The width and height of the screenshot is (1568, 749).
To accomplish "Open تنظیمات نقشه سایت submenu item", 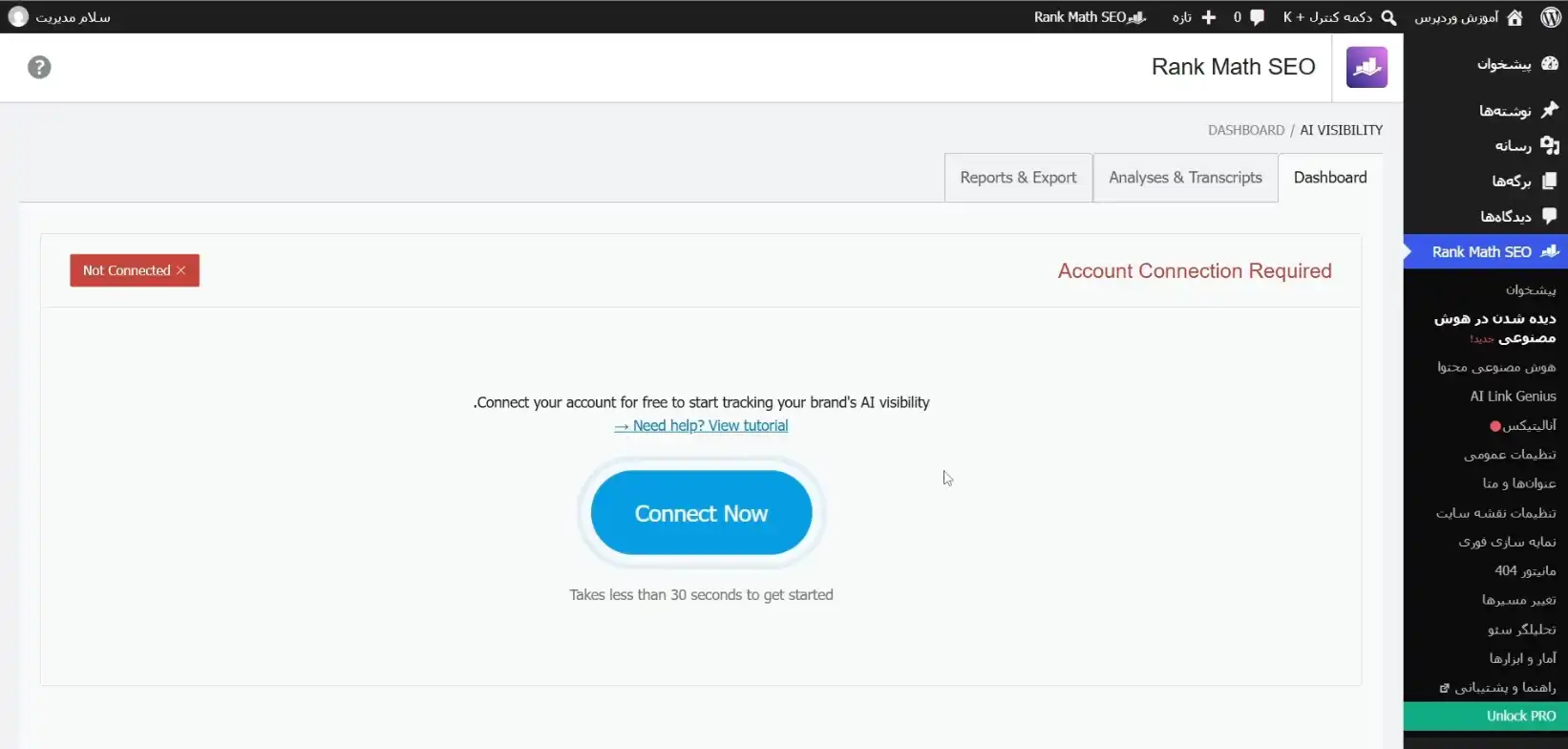I will point(1496,513).
